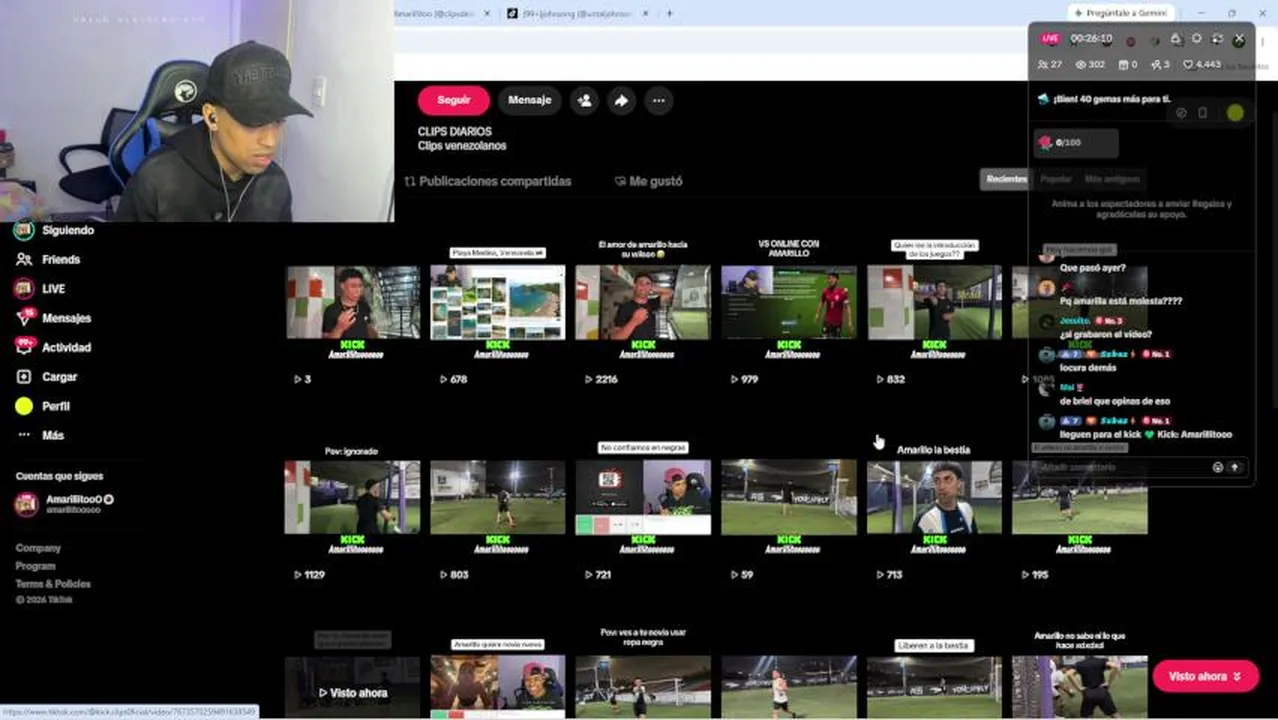Viewport: 1278px width, 720px height.
Task: Click the eye views icon showing 302
Action: point(1080,64)
